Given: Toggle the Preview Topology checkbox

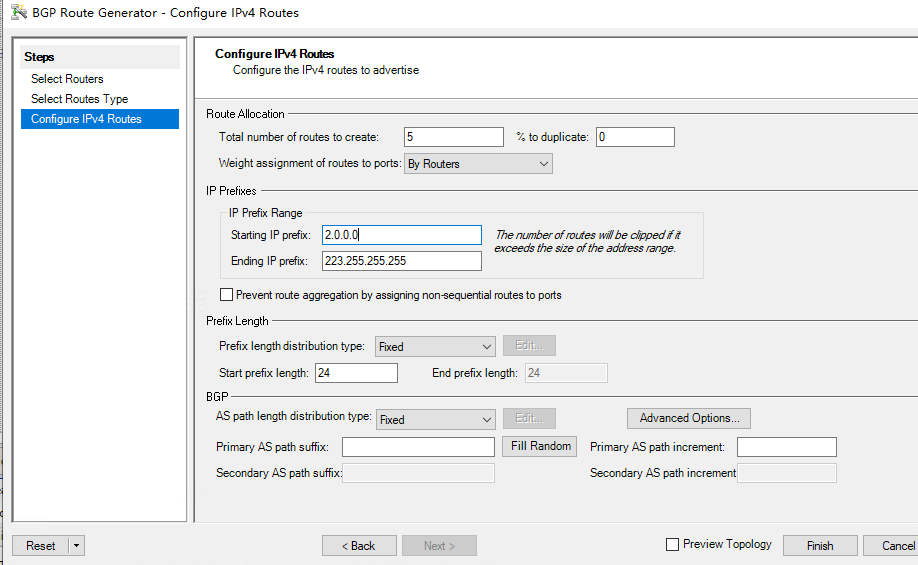Looking at the screenshot, I should tap(672, 545).
